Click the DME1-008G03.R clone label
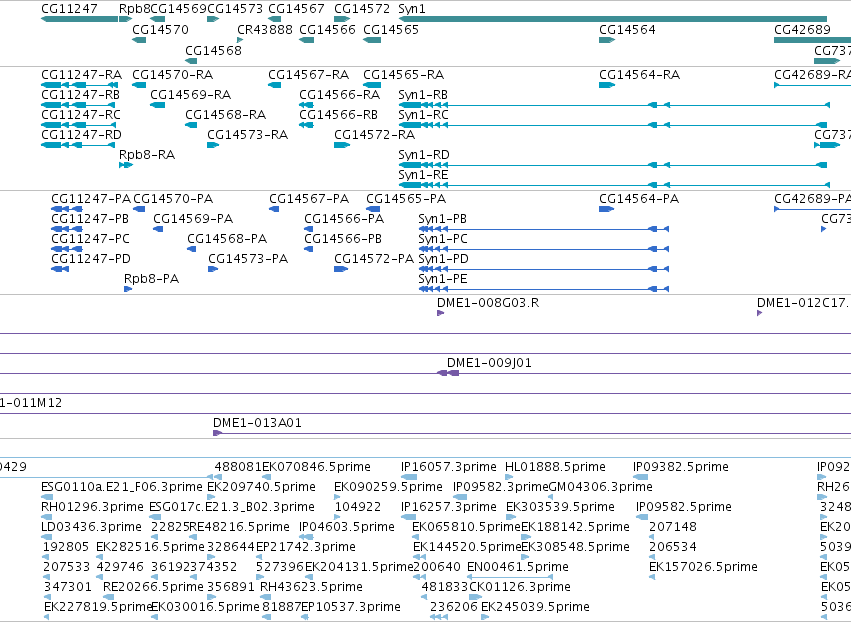Viewport: 851px width, 622px height. [x=488, y=303]
